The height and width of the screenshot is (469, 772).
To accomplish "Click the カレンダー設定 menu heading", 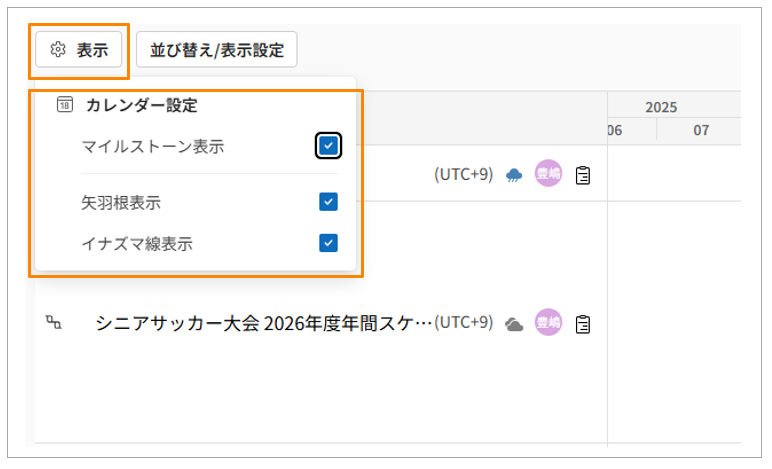I will [141, 104].
